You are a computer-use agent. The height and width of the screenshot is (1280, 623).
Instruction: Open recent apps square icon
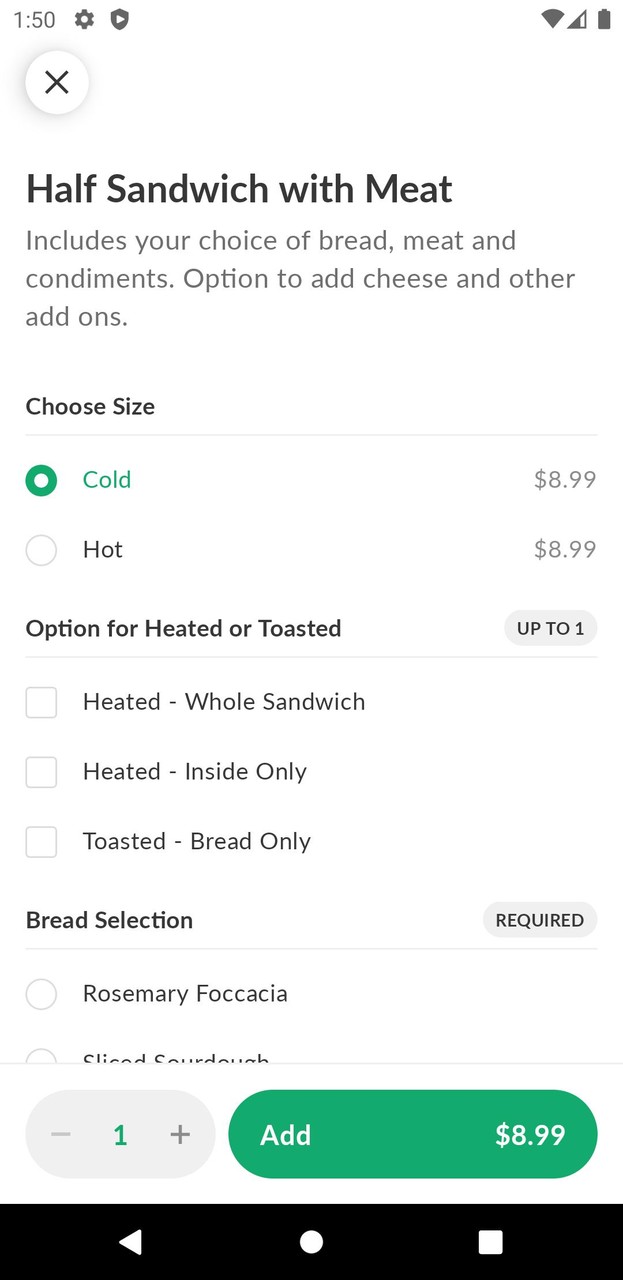point(490,1242)
